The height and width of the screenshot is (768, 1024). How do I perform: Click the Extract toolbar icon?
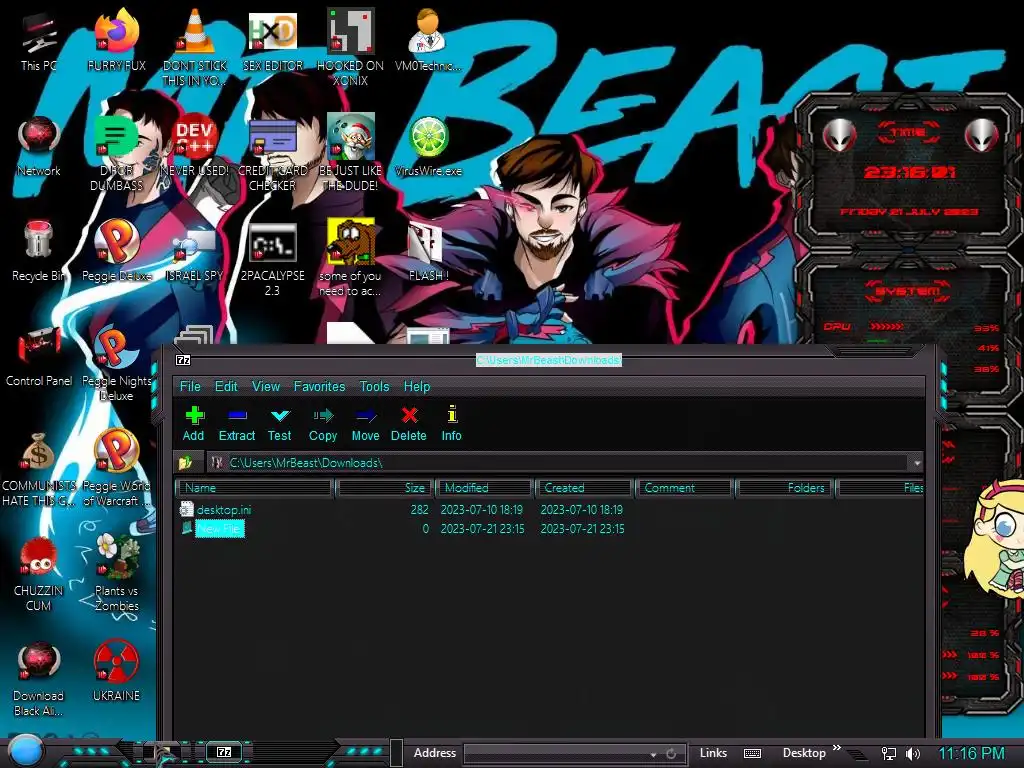[x=237, y=416]
